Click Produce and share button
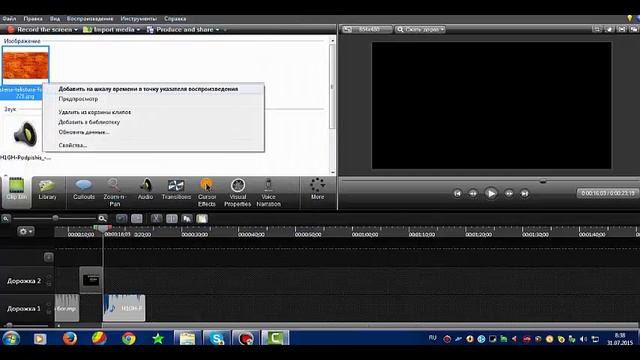This screenshot has height=360, width=640. [180, 29]
